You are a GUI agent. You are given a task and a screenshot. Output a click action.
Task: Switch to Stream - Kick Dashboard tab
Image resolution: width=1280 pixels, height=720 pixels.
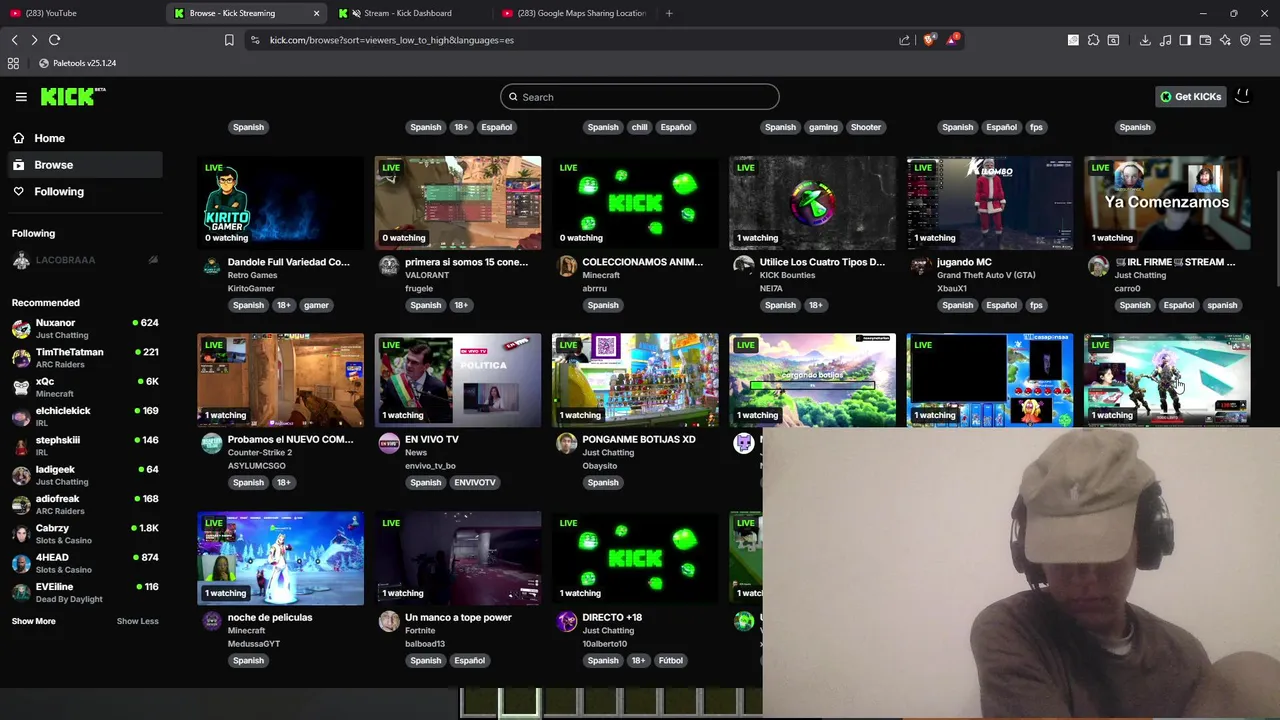(x=408, y=13)
